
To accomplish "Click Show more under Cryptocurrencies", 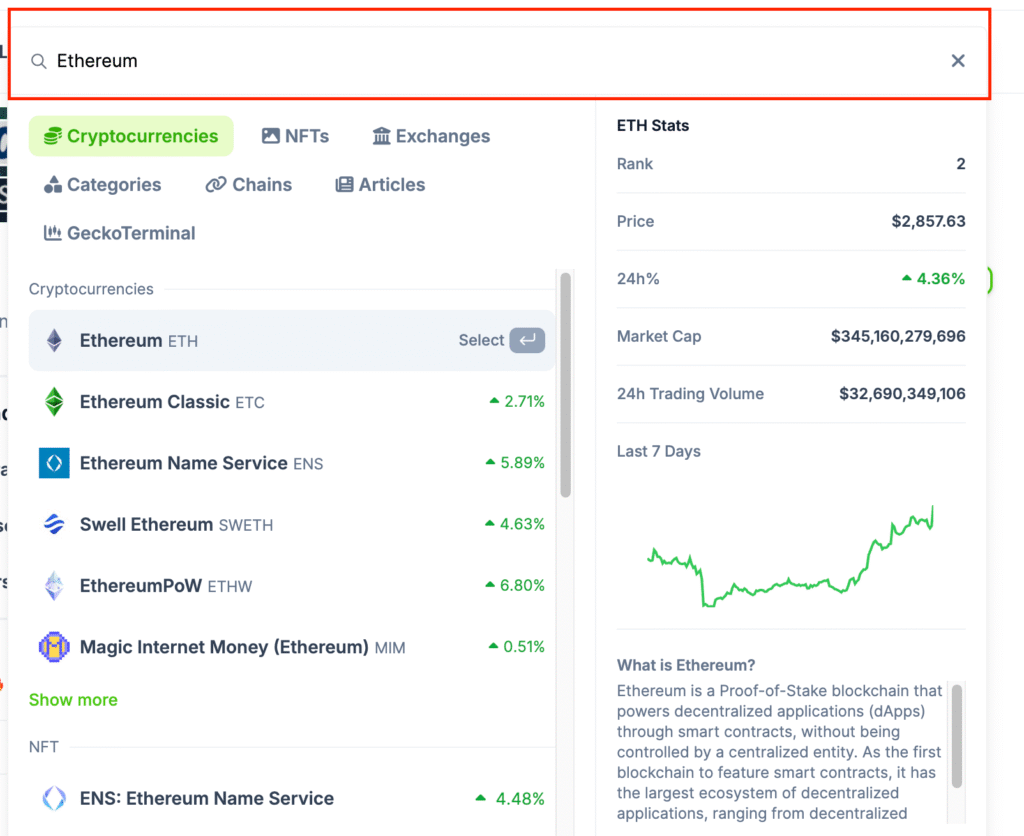I will click(x=73, y=700).
